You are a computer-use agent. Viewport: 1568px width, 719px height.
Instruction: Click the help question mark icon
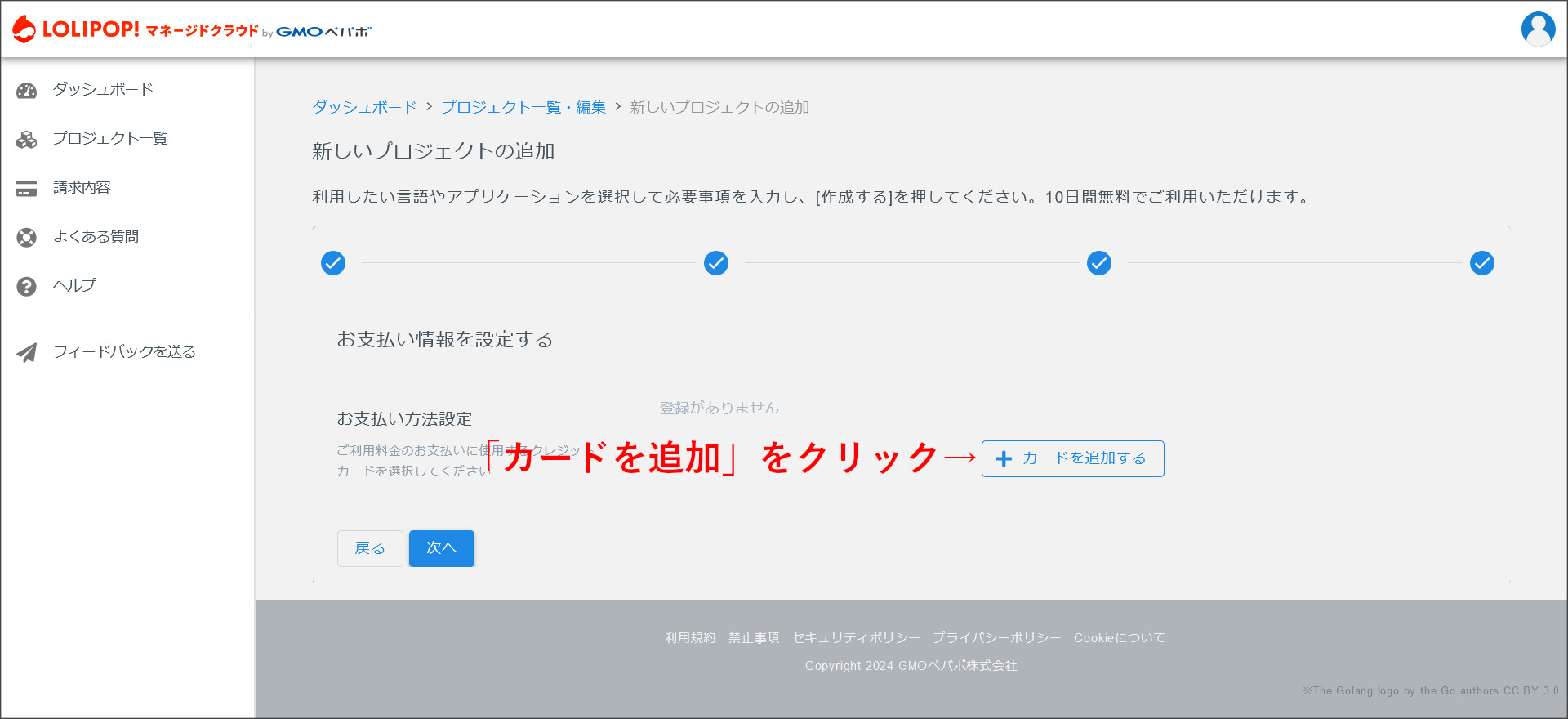click(27, 287)
